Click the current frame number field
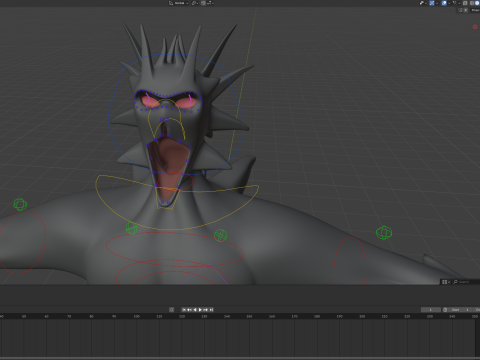The width and height of the screenshot is (480, 360). (x=431, y=310)
